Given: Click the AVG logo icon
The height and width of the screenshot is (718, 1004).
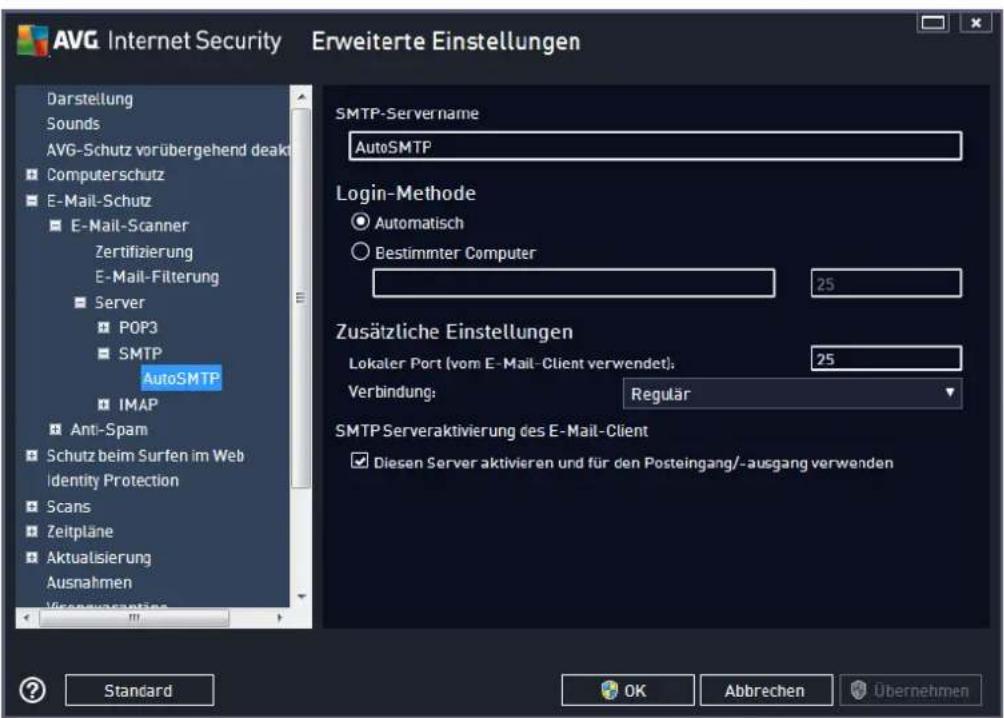Looking at the screenshot, I should [x=32, y=40].
